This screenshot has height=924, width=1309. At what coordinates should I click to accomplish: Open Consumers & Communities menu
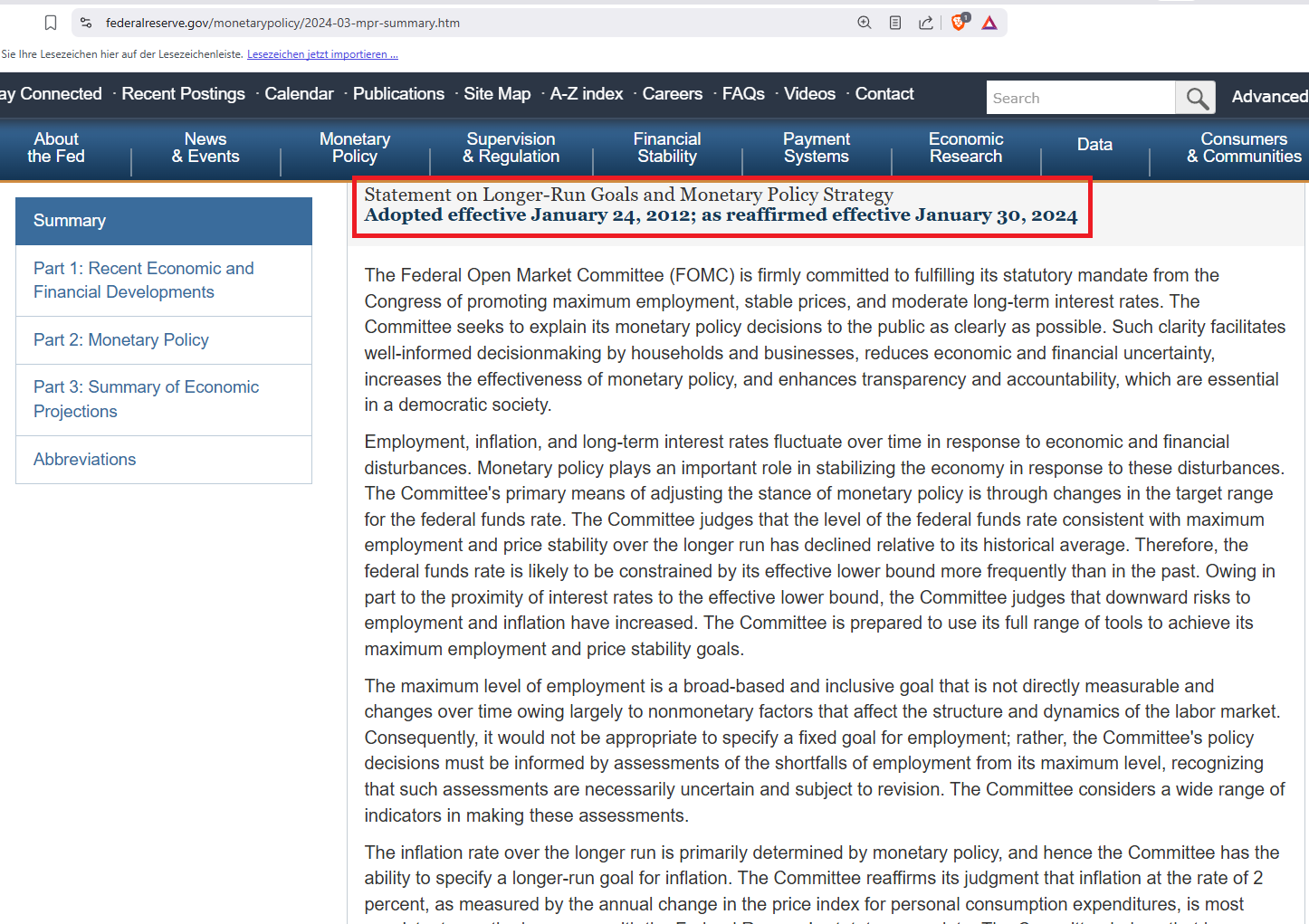1244,148
